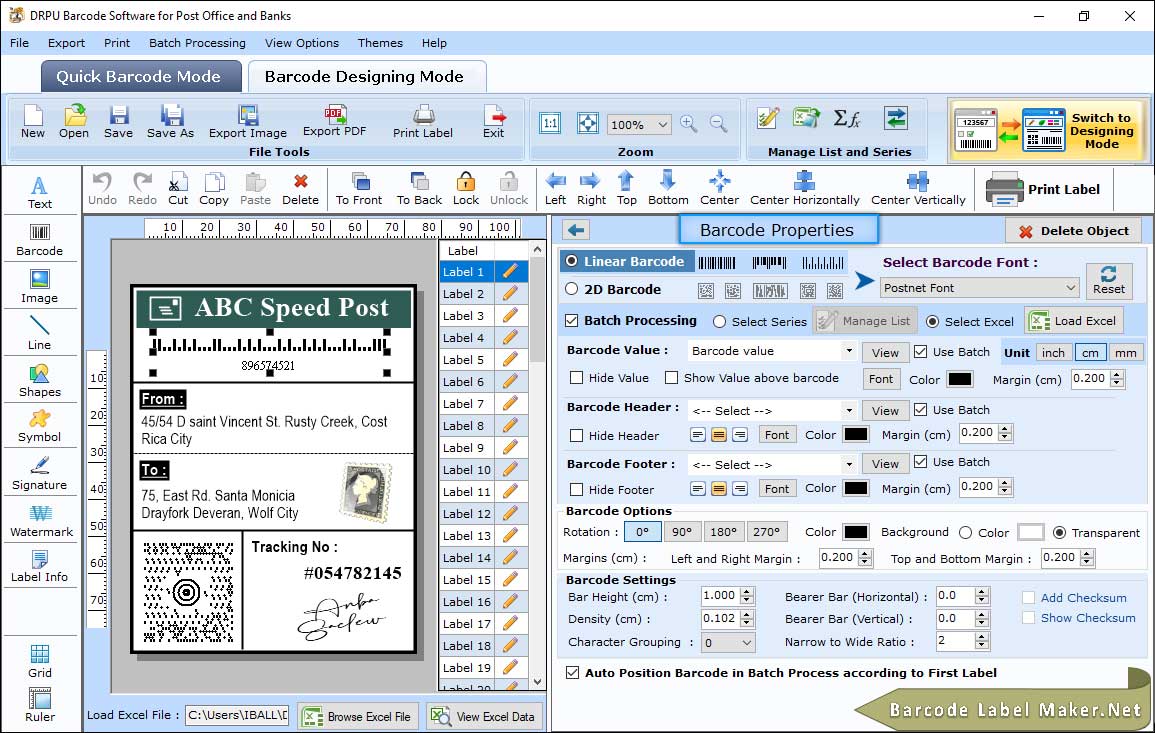Lock the selected object
Image resolution: width=1155 pixels, height=733 pixels.
coord(466,189)
